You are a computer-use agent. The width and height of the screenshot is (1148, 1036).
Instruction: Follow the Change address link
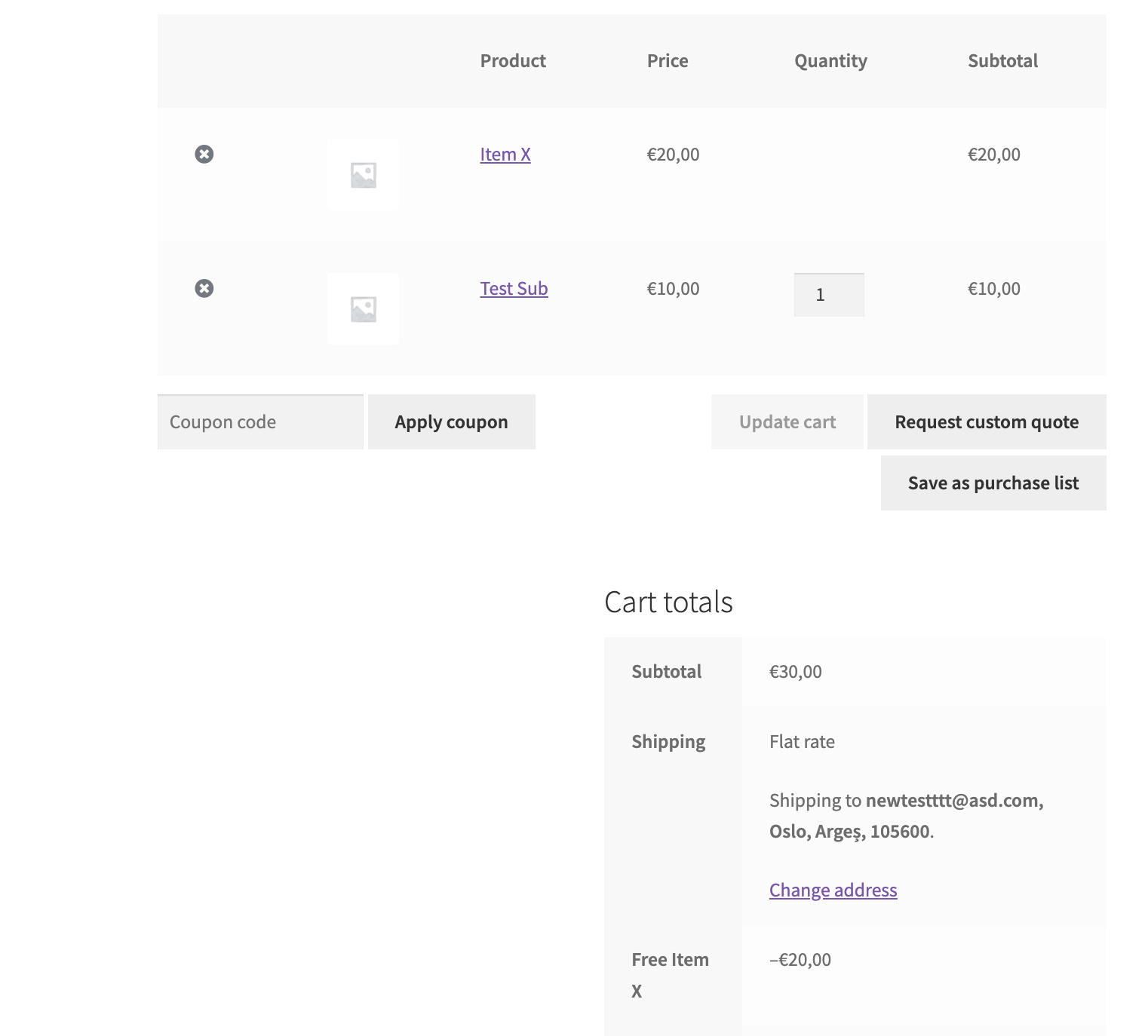[x=833, y=890]
